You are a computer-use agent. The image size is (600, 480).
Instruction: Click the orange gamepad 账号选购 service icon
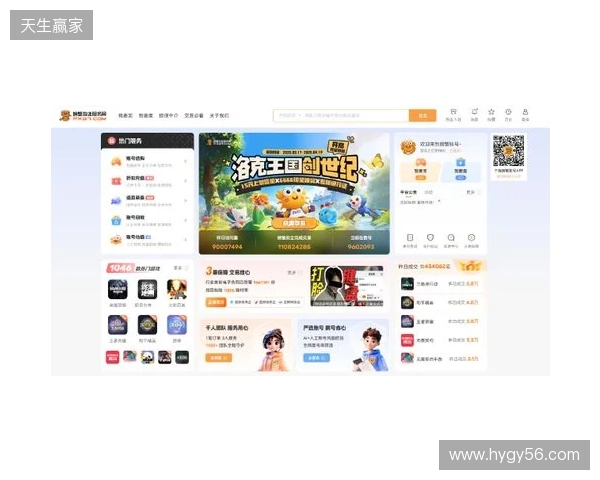click(116, 162)
